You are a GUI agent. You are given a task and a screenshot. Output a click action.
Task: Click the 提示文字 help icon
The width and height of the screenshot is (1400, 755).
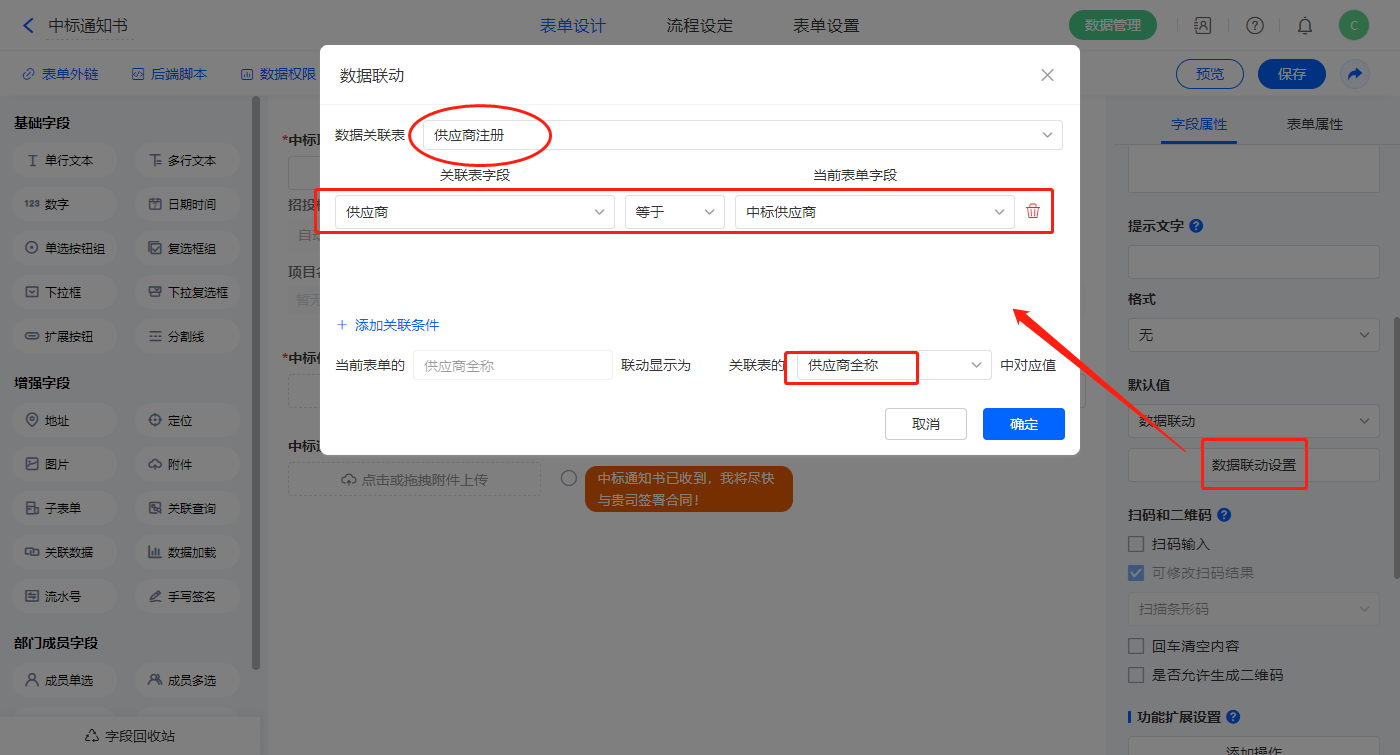(x=1196, y=226)
